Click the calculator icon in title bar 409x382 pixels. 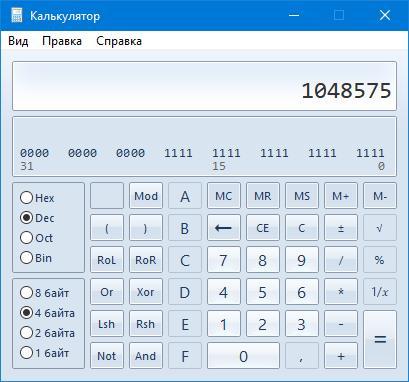[17, 15]
